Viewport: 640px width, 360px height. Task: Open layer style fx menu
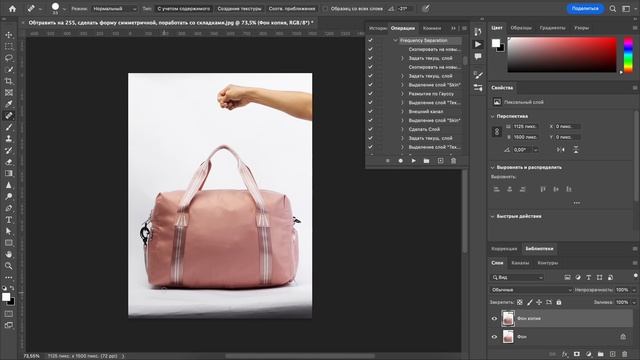pos(565,354)
